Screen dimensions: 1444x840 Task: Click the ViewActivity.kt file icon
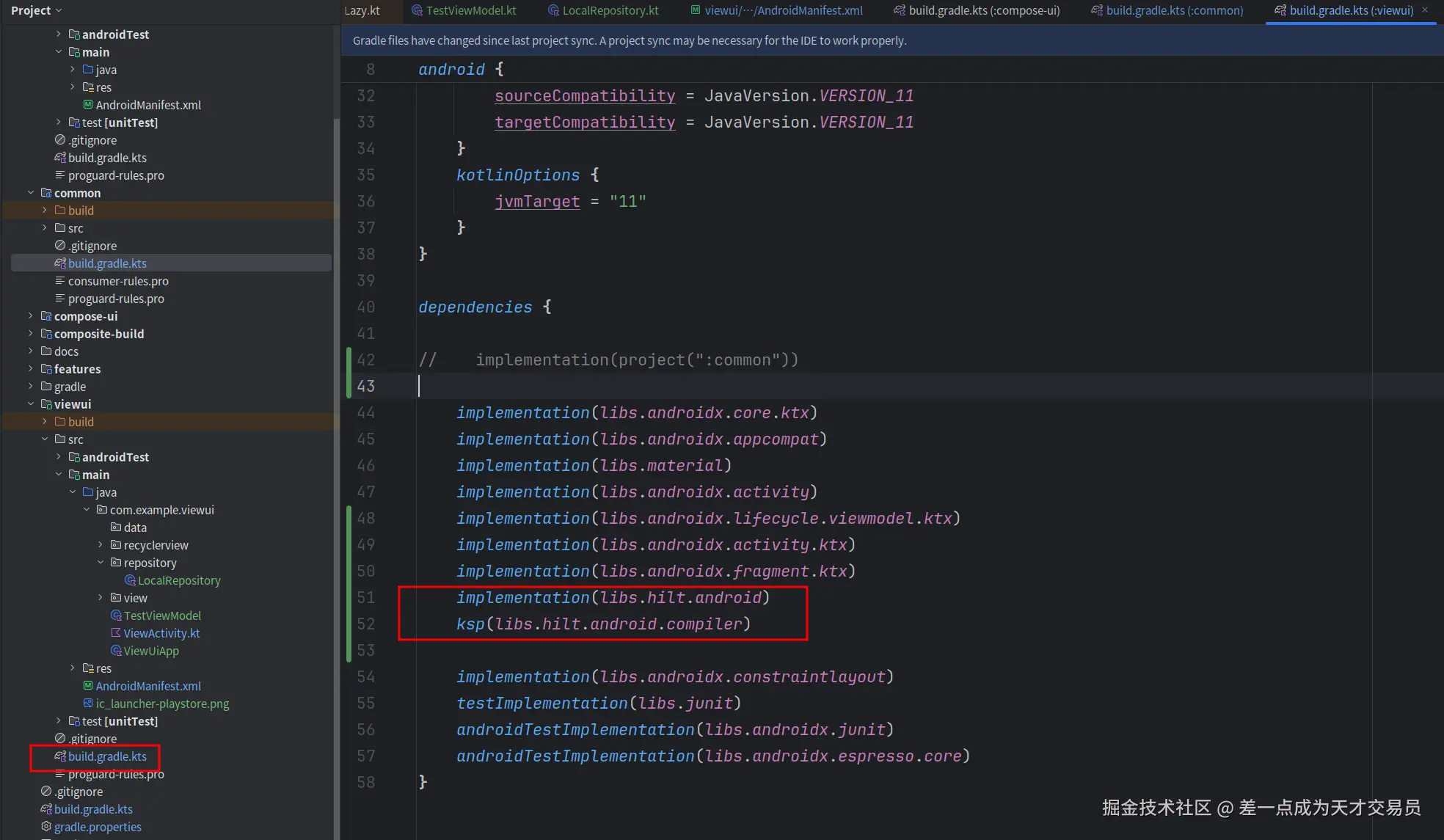116,633
